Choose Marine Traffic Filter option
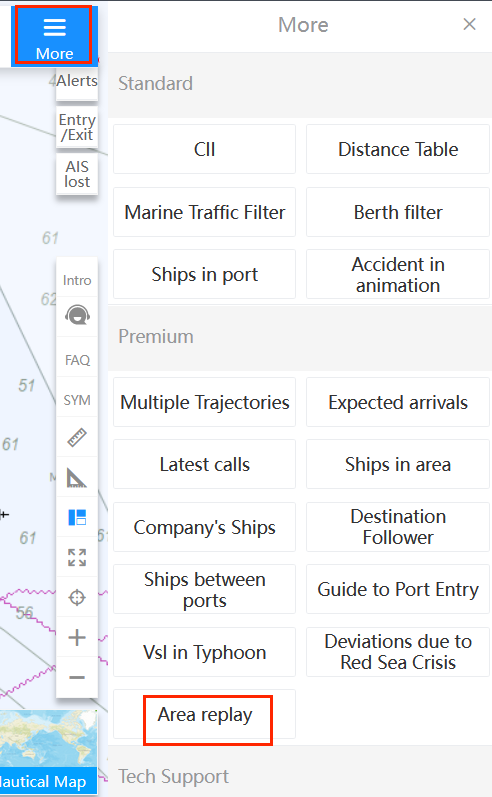The image size is (492, 797). click(204, 212)
